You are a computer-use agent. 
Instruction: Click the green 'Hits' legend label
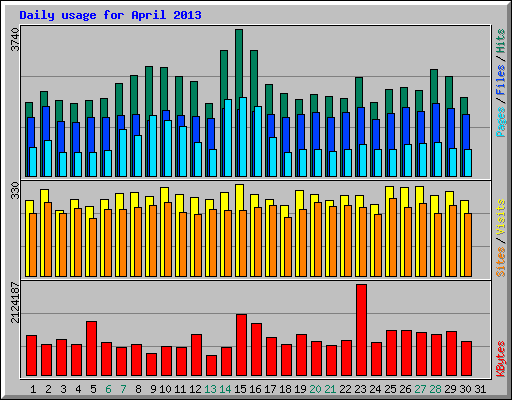(500, 41)
